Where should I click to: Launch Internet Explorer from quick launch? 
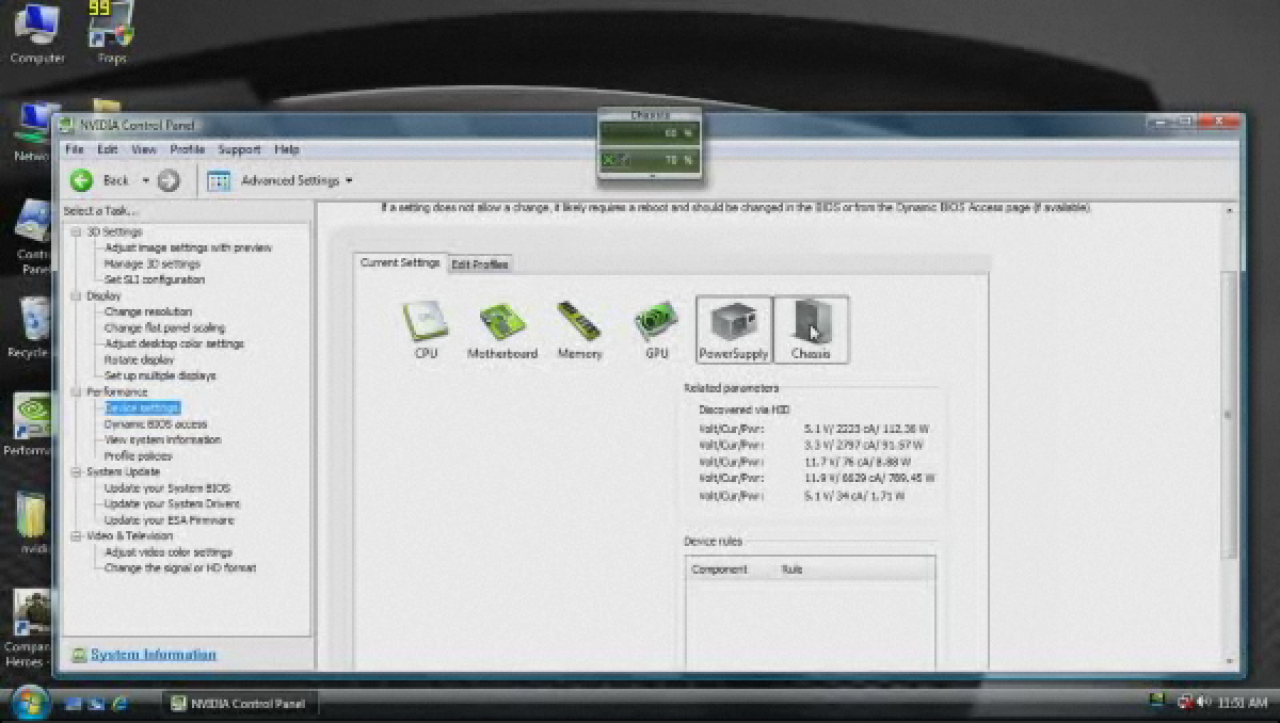121,703
